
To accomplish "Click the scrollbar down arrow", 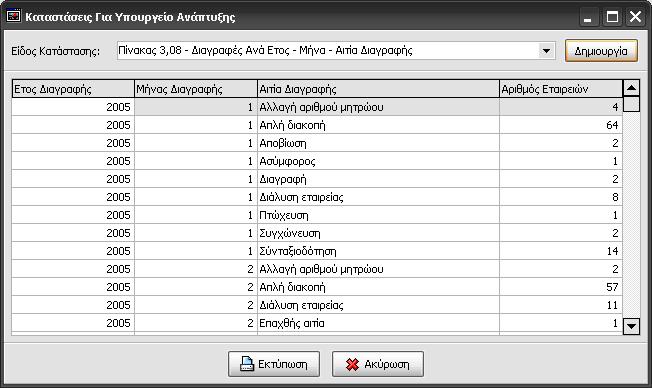I will tap(631, 326).
